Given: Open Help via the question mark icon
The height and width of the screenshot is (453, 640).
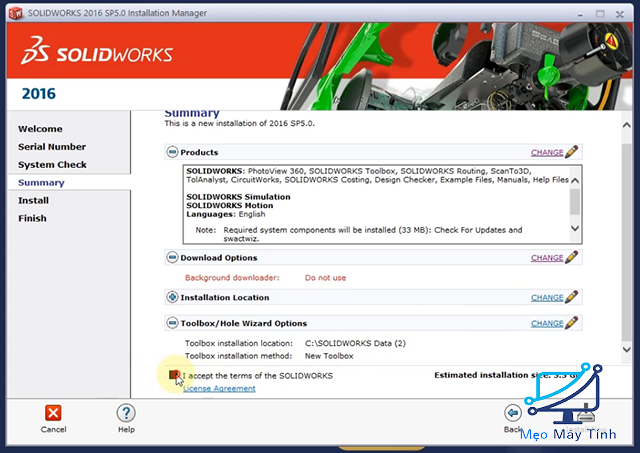Looking at the screenshot, I should click(126, 413).
